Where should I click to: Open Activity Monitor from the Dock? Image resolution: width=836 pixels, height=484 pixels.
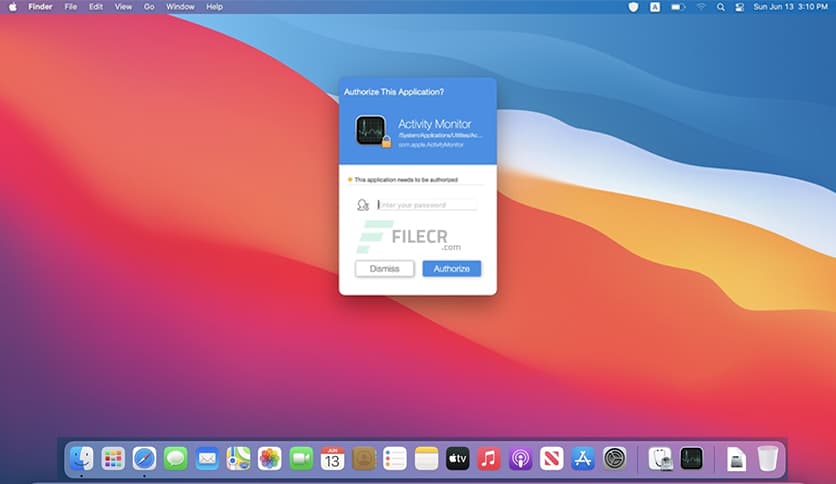[x=692, y=458]
